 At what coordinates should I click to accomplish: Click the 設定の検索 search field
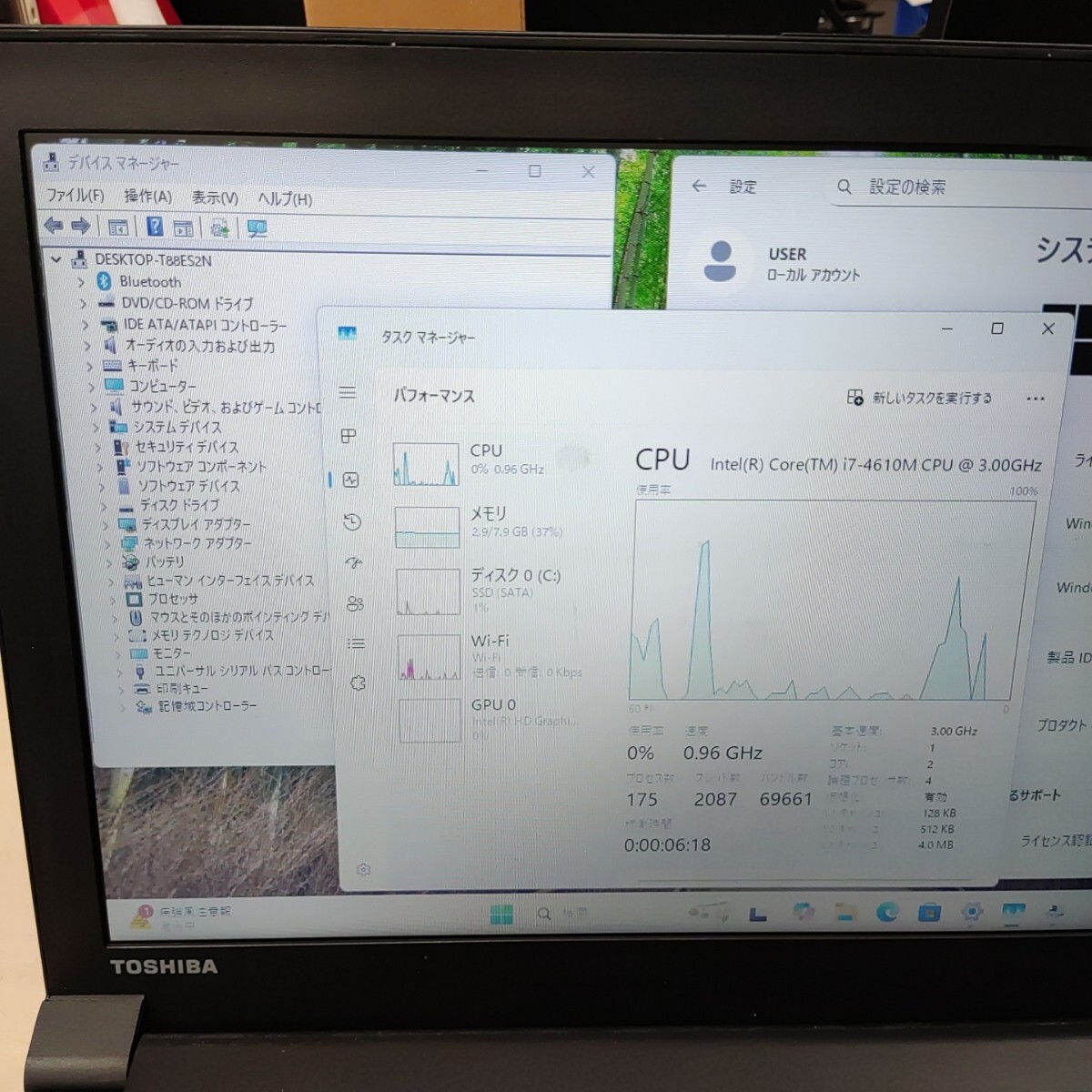965,187
